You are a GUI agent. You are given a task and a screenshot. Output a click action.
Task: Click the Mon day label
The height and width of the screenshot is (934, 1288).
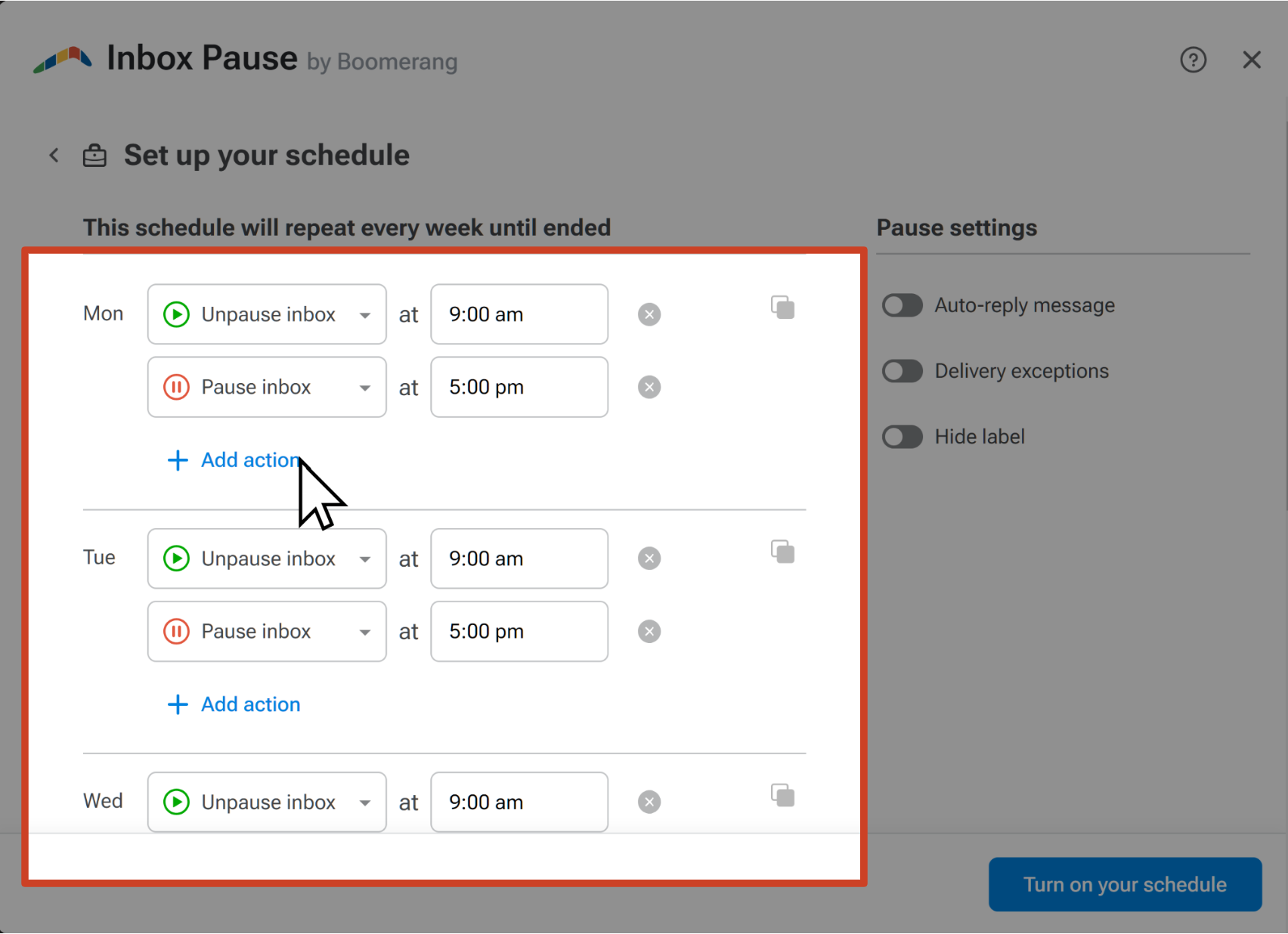(103, 314)
